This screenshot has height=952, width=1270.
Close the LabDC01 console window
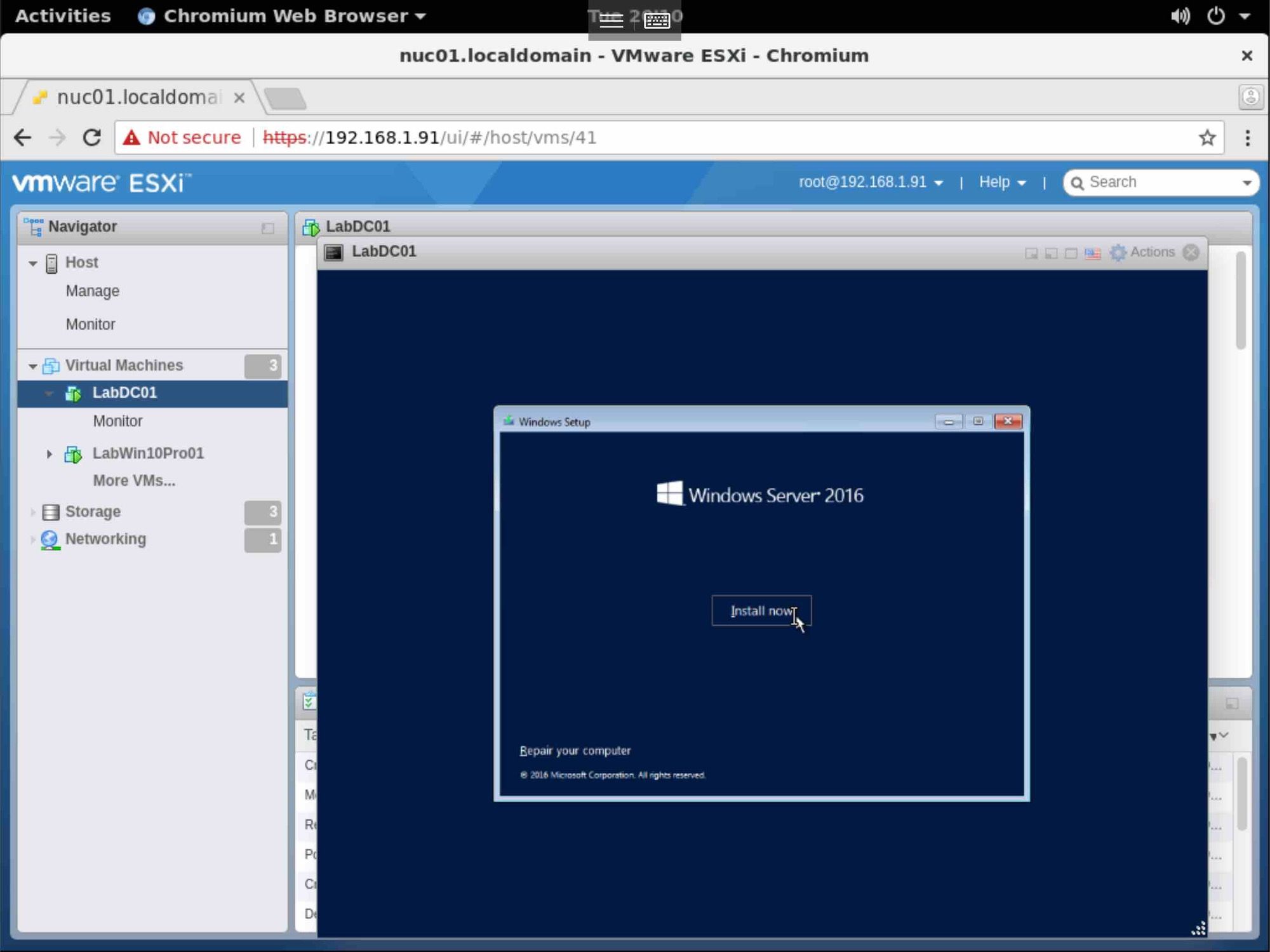pos(1191,252)
